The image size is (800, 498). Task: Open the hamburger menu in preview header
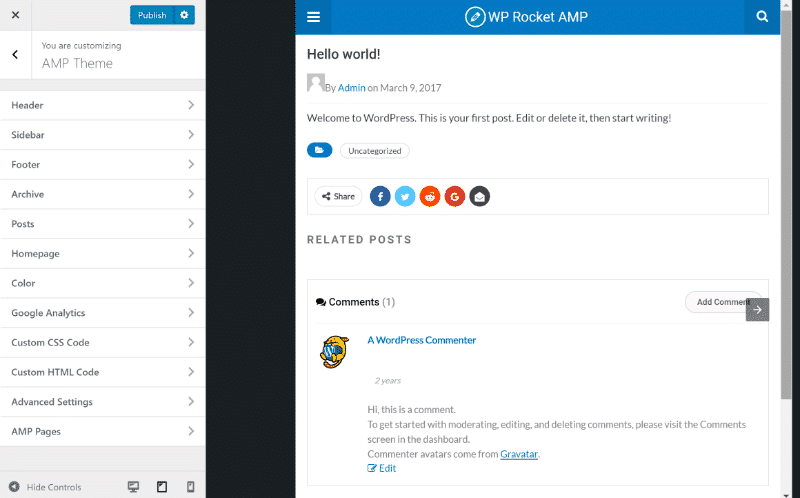tap(314, 17)
